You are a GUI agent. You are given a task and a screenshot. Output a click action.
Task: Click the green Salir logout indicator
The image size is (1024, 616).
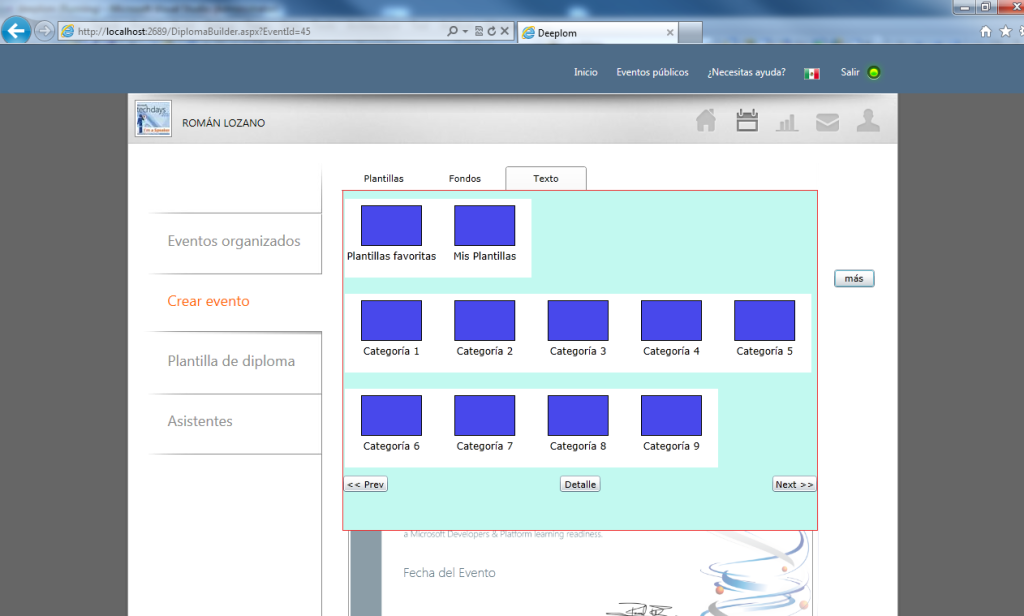[x=874, y=73]
